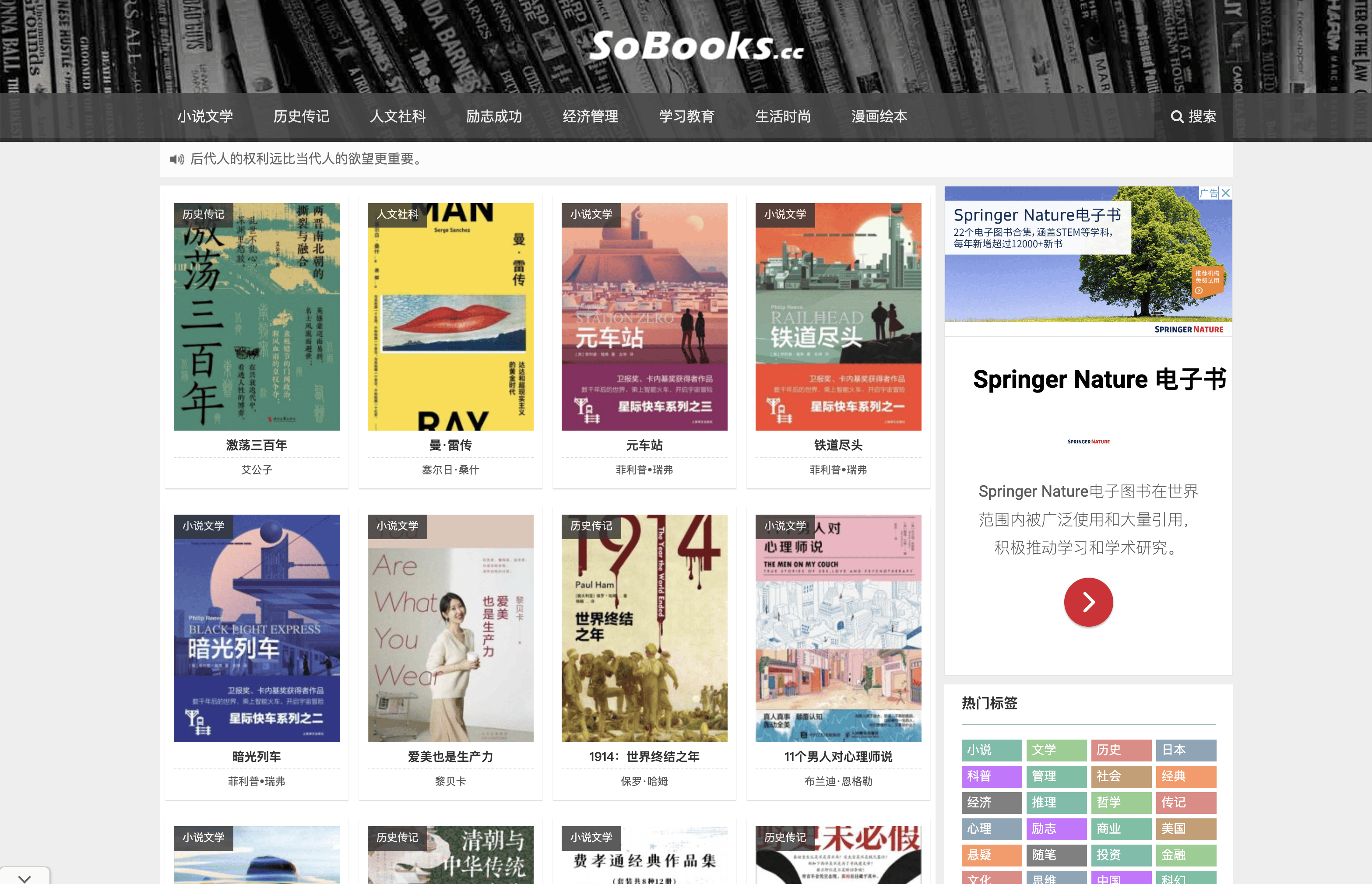Screen dimensions: 1372x884
Task: Select the 心理 hot tag
Action: coord(992,829)
